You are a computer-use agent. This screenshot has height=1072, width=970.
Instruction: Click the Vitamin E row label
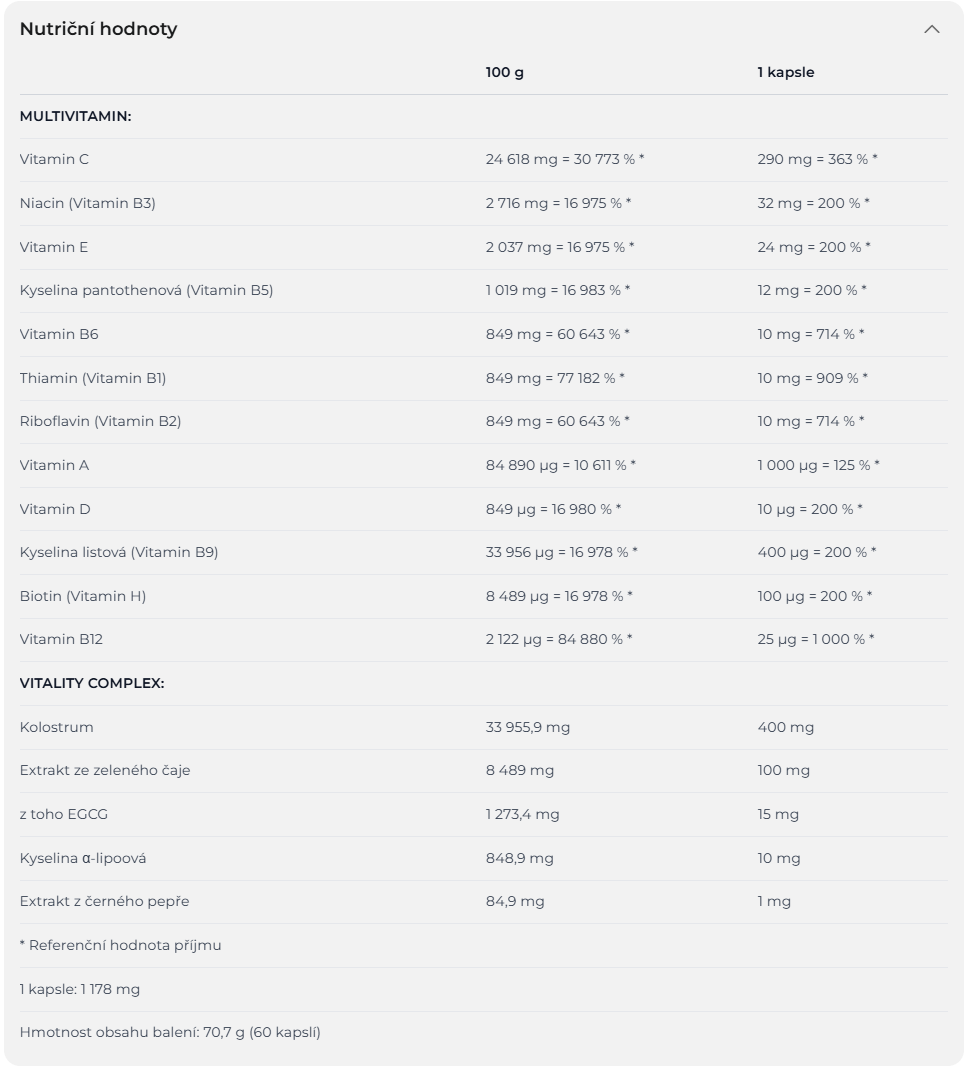click(x=54, y=247)
